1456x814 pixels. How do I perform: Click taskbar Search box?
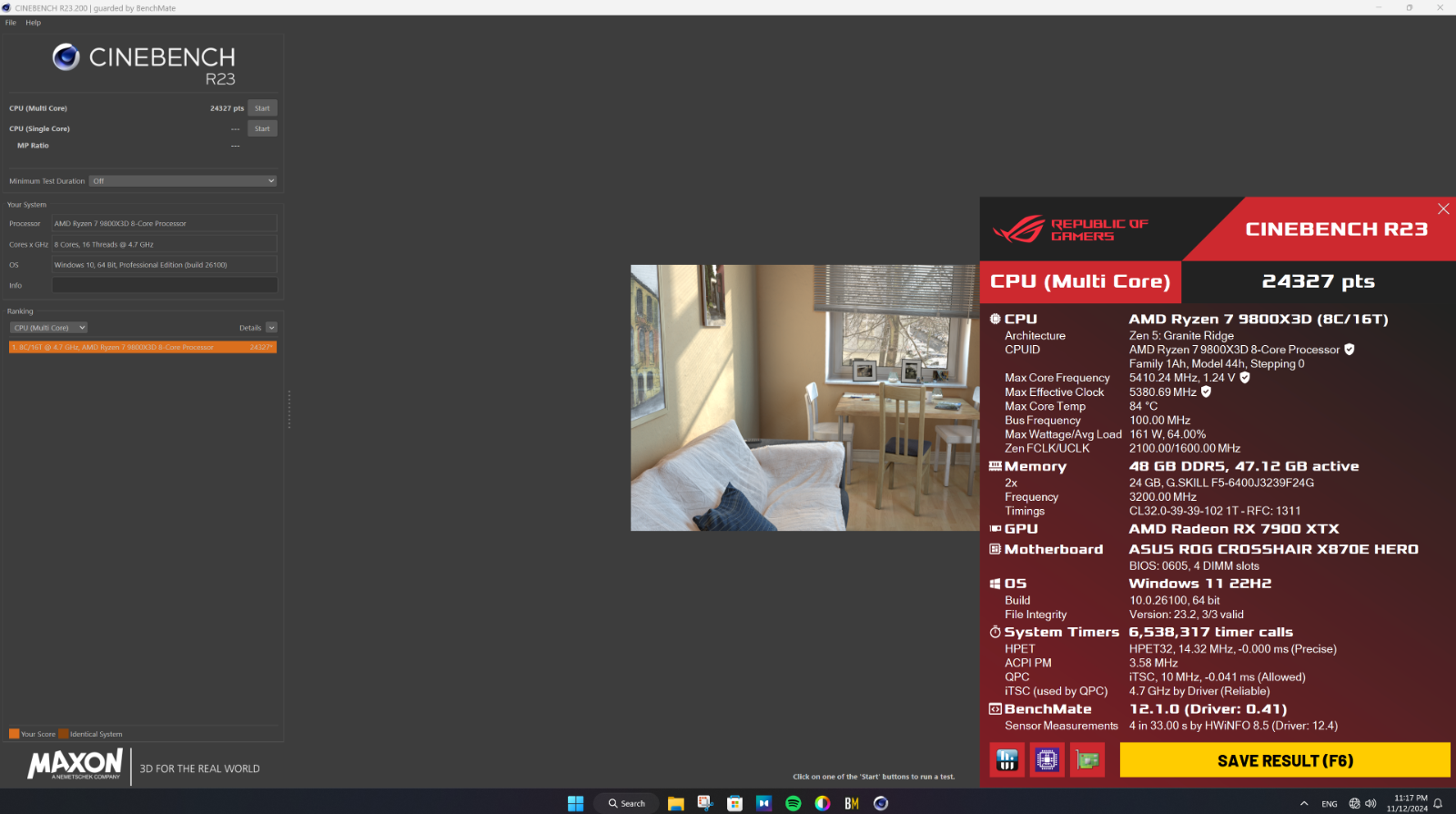click(627, 803)
